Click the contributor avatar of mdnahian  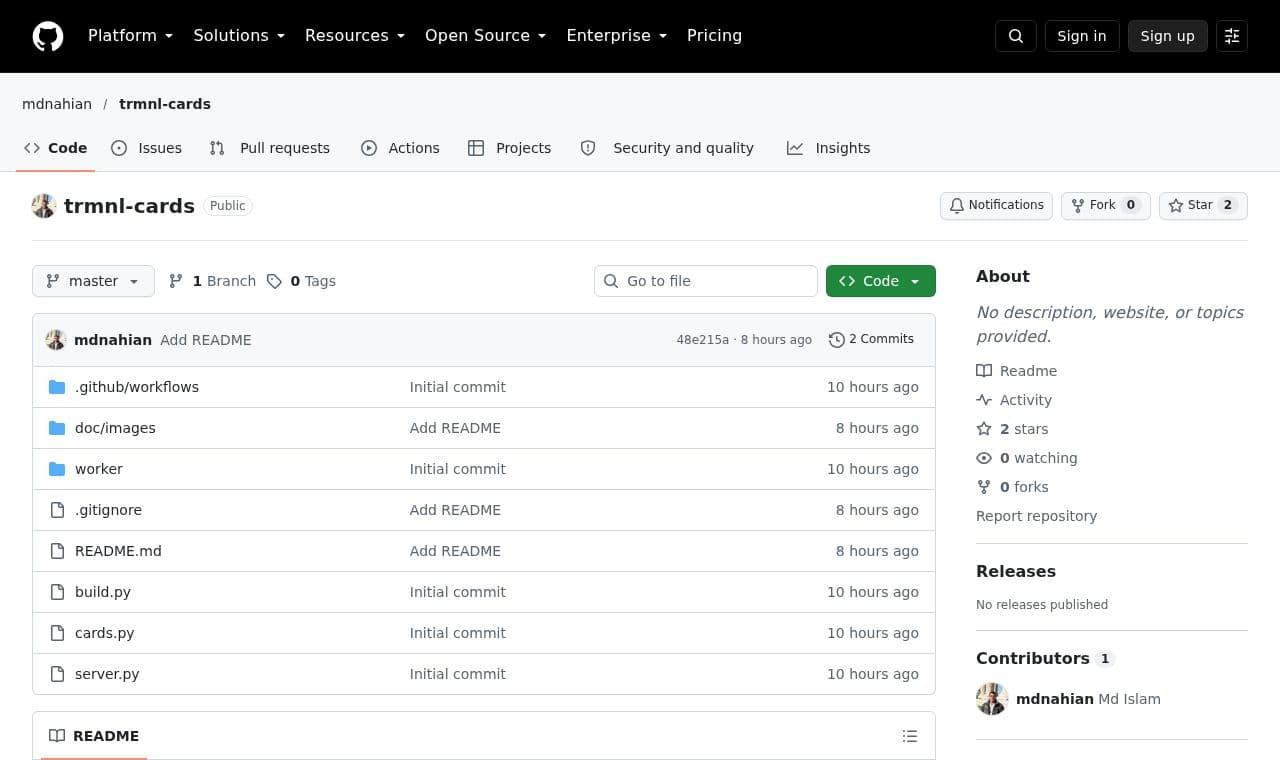[992, 699]
